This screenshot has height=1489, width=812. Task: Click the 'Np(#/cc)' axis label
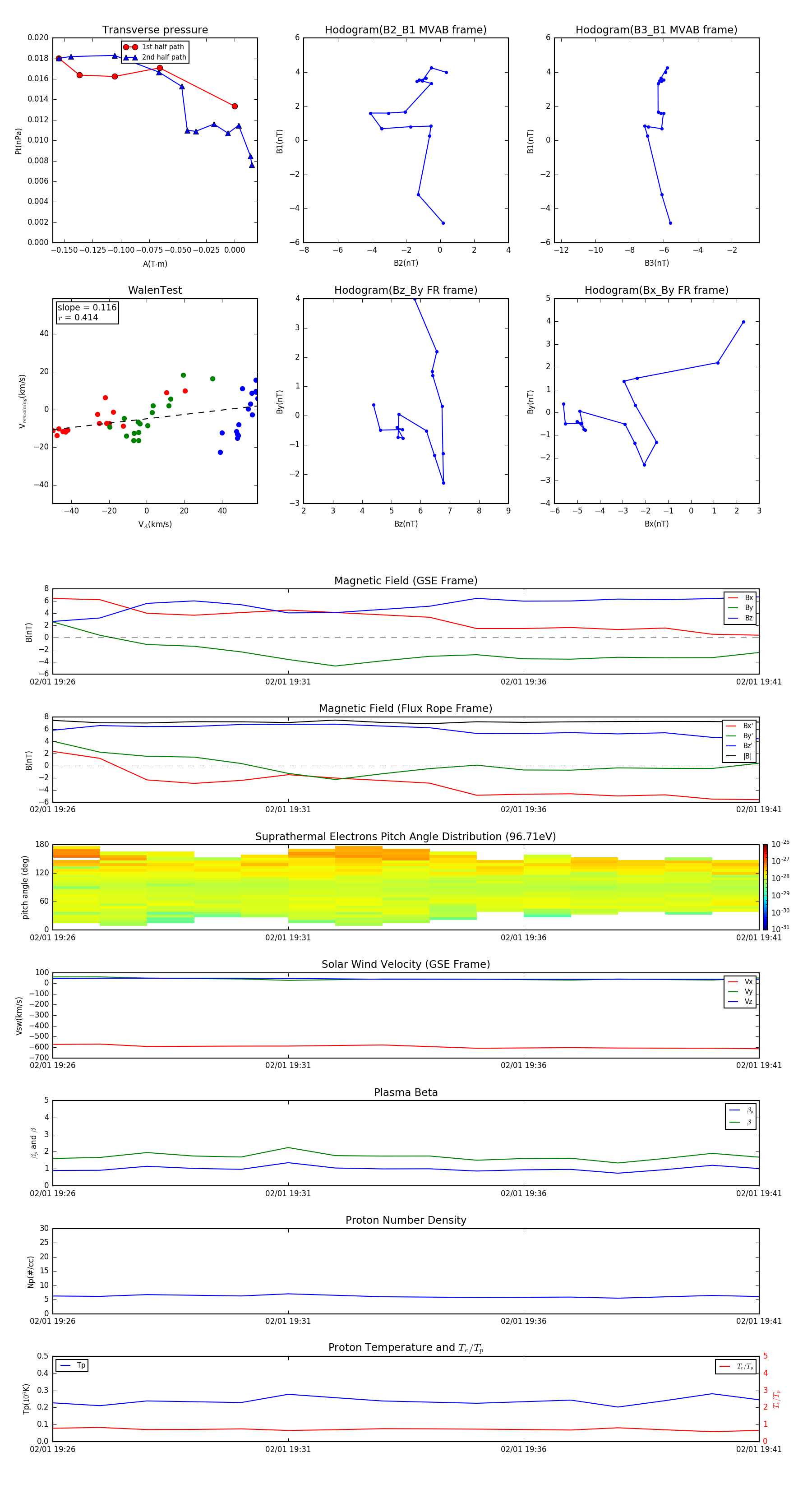point(31,1272)
